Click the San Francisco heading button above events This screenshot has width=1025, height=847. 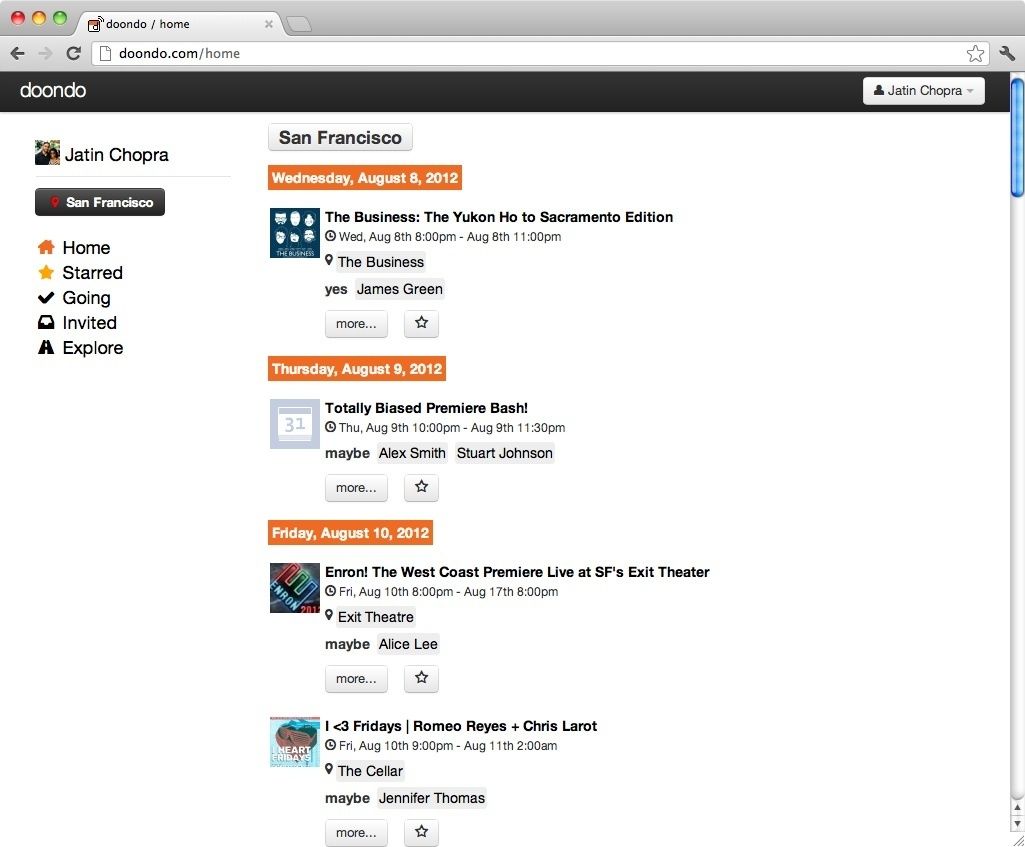[340, 137]
